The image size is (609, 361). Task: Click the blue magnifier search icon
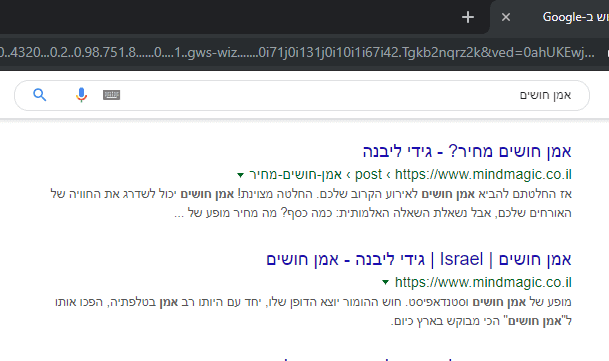39,95
